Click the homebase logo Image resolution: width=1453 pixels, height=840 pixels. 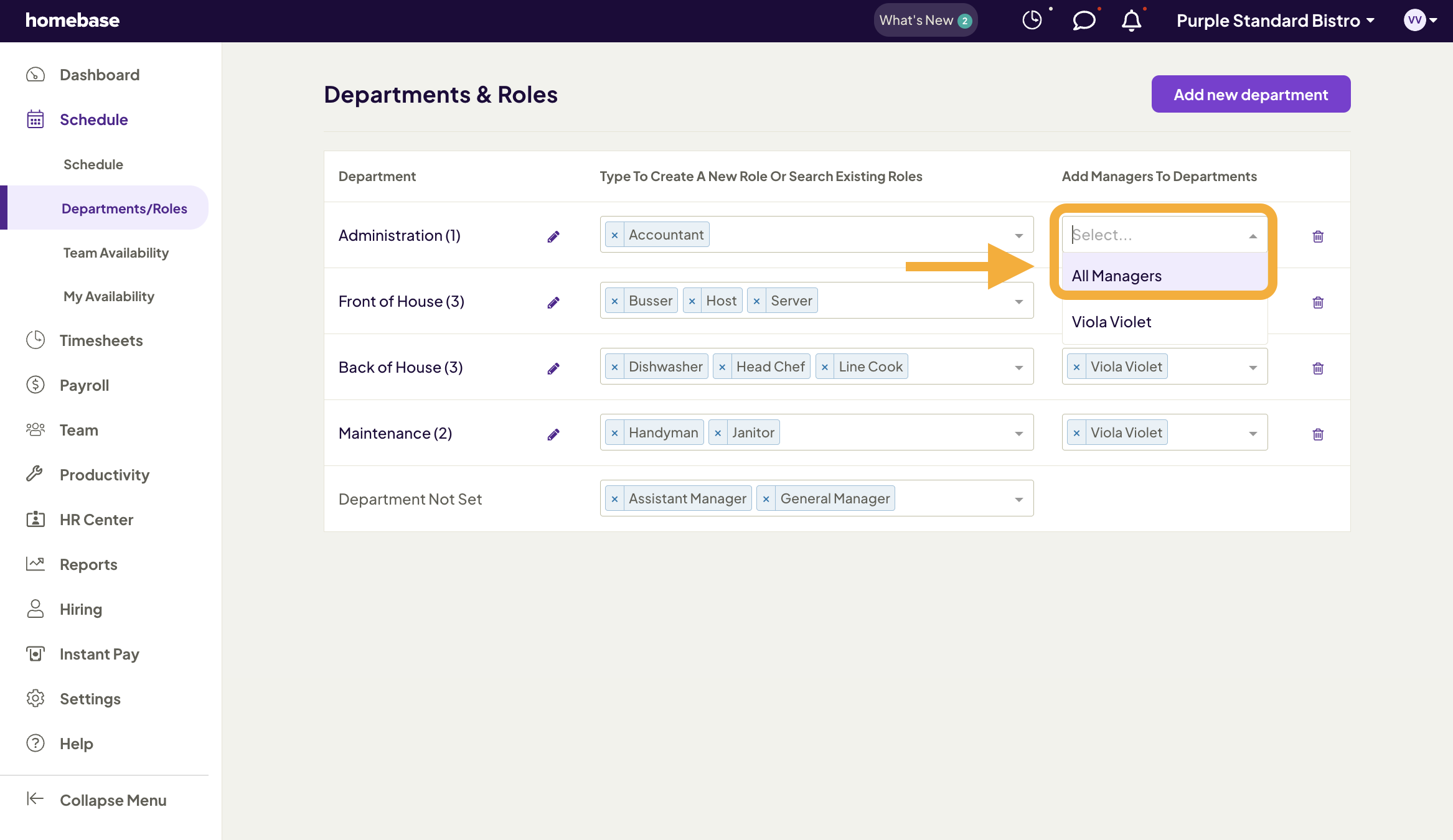coord(72,21)
